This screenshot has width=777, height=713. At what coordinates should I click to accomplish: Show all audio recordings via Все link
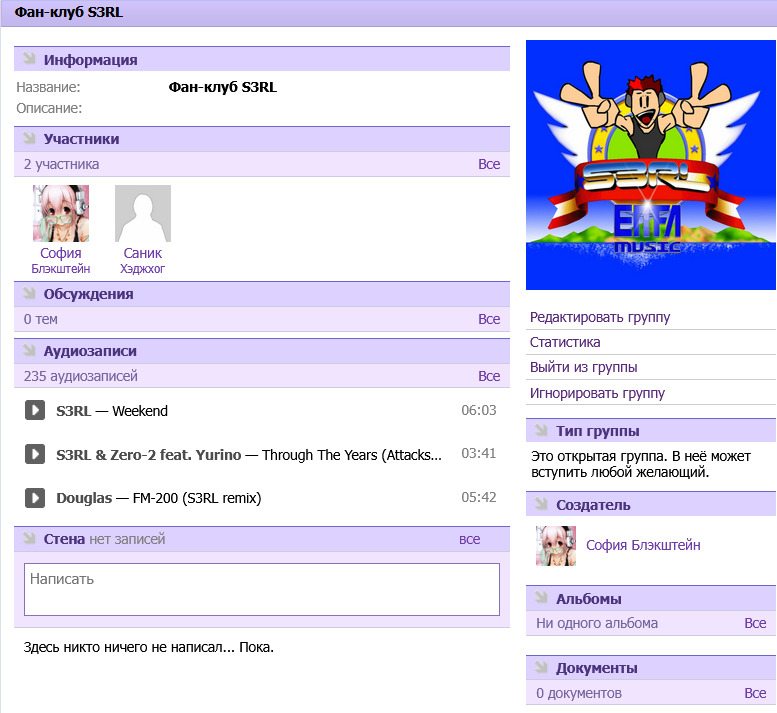[489, 376]
